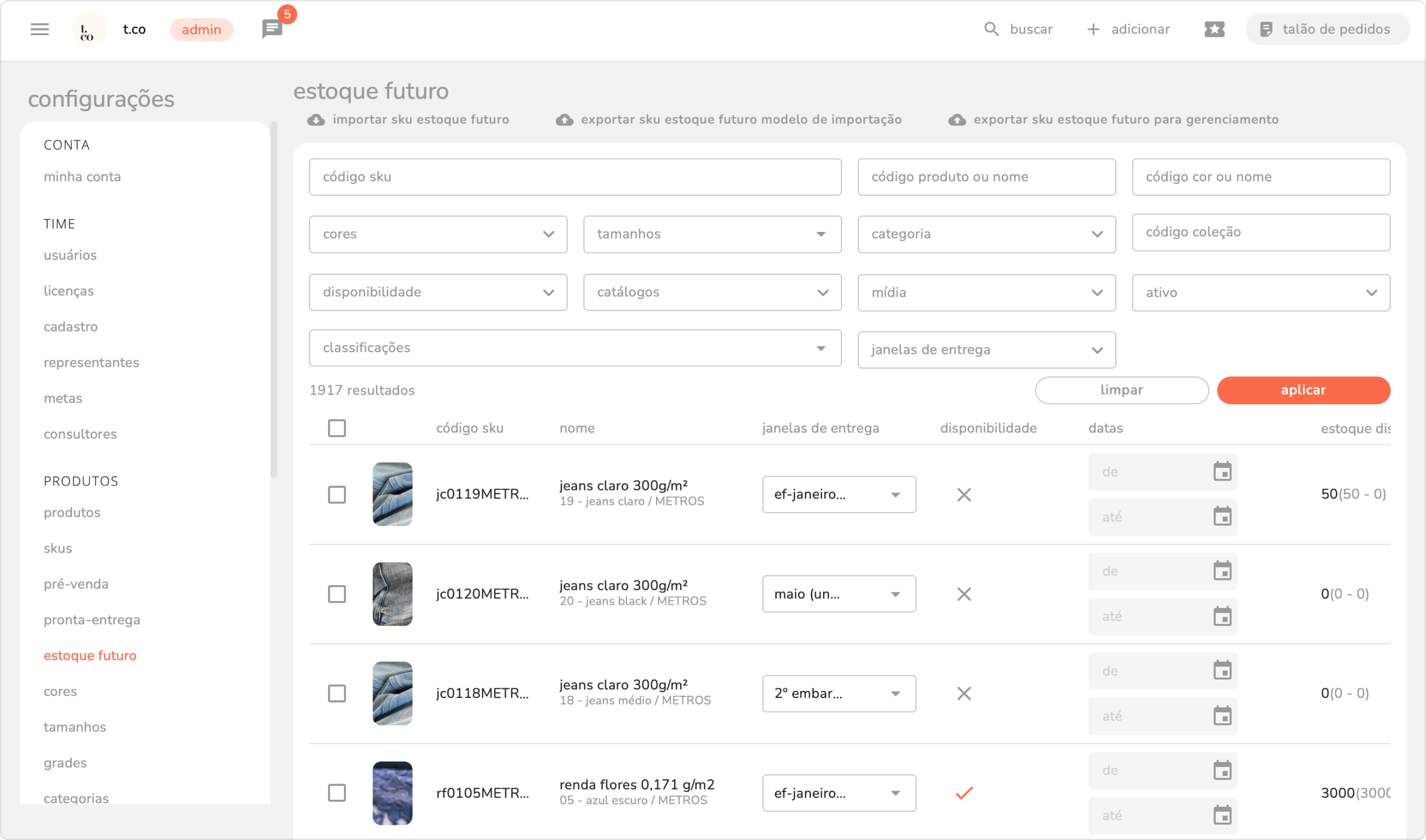The image size is (1426, 840).
Task: Open usuários settings section
Action: [70, 255]
